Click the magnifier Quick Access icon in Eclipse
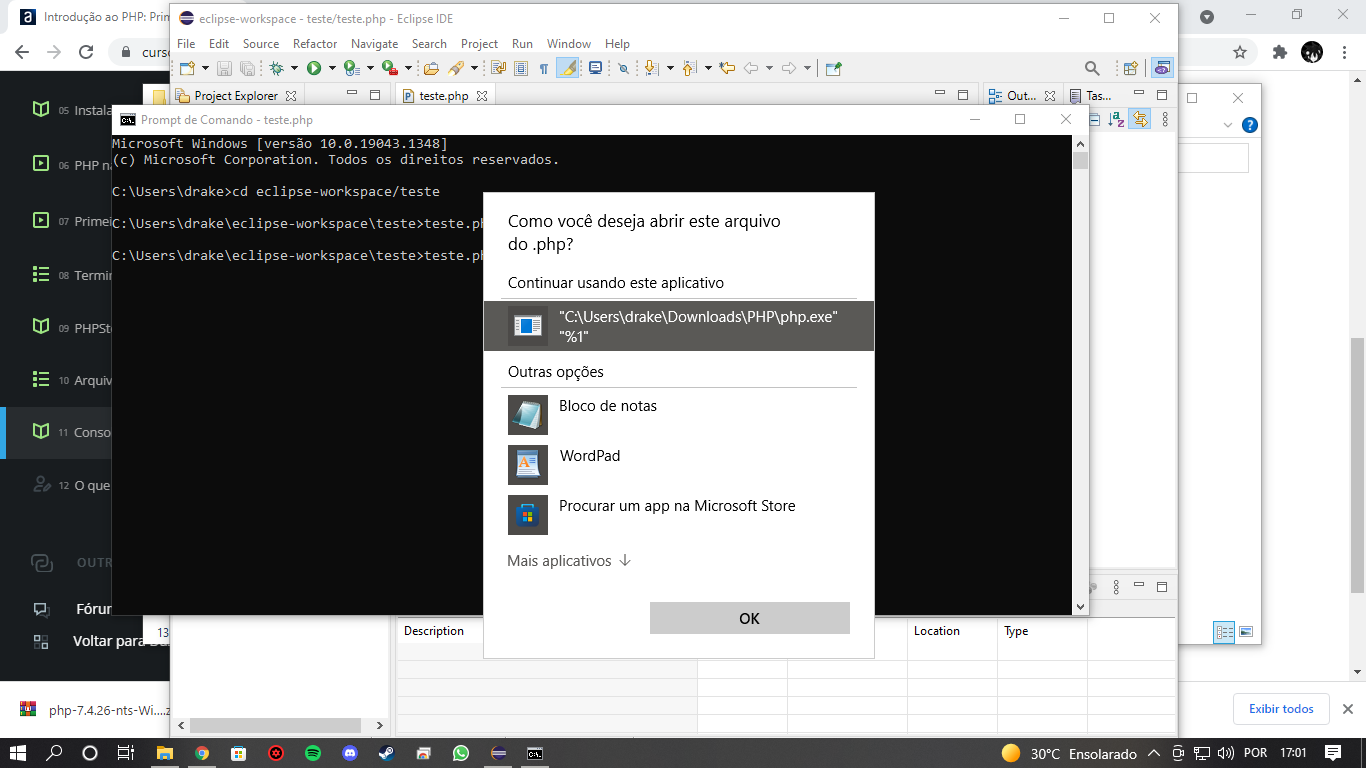 click(x=1092, y=68)
